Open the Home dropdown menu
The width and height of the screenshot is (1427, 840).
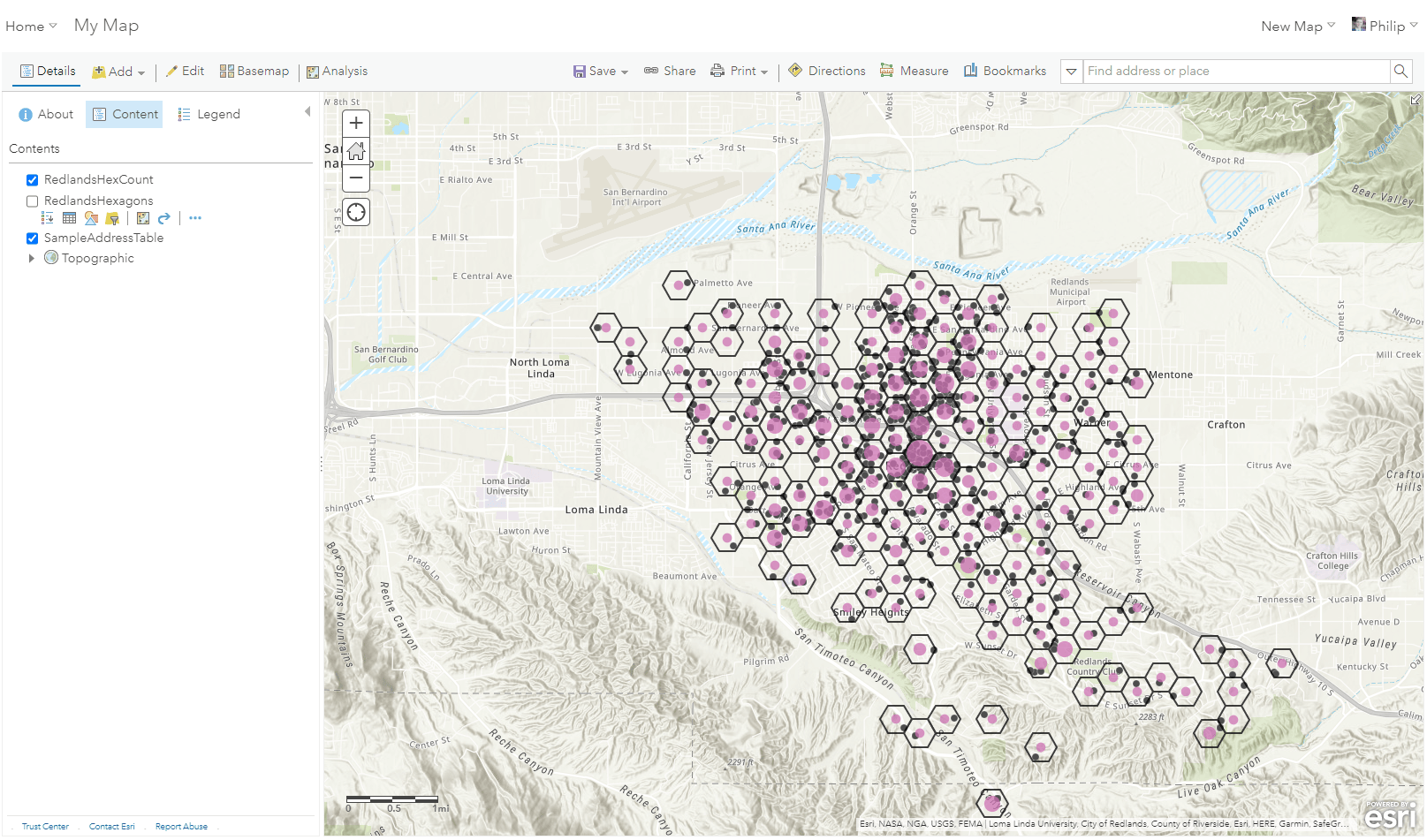(31, 26)
